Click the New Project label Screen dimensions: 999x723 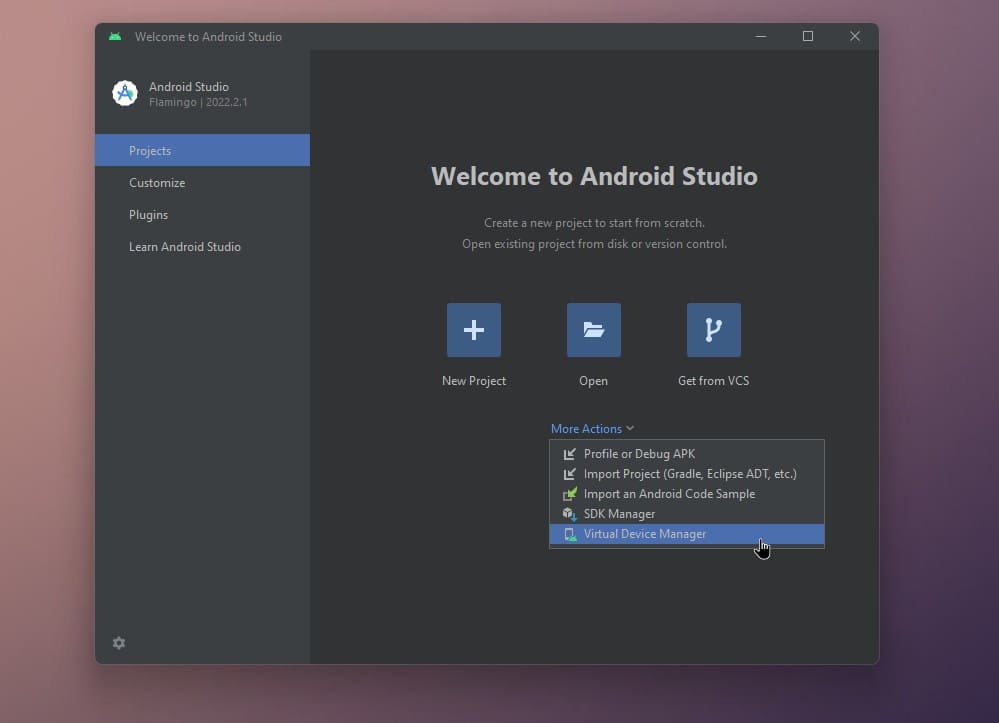pyautogui.click(x=474, y=381)
